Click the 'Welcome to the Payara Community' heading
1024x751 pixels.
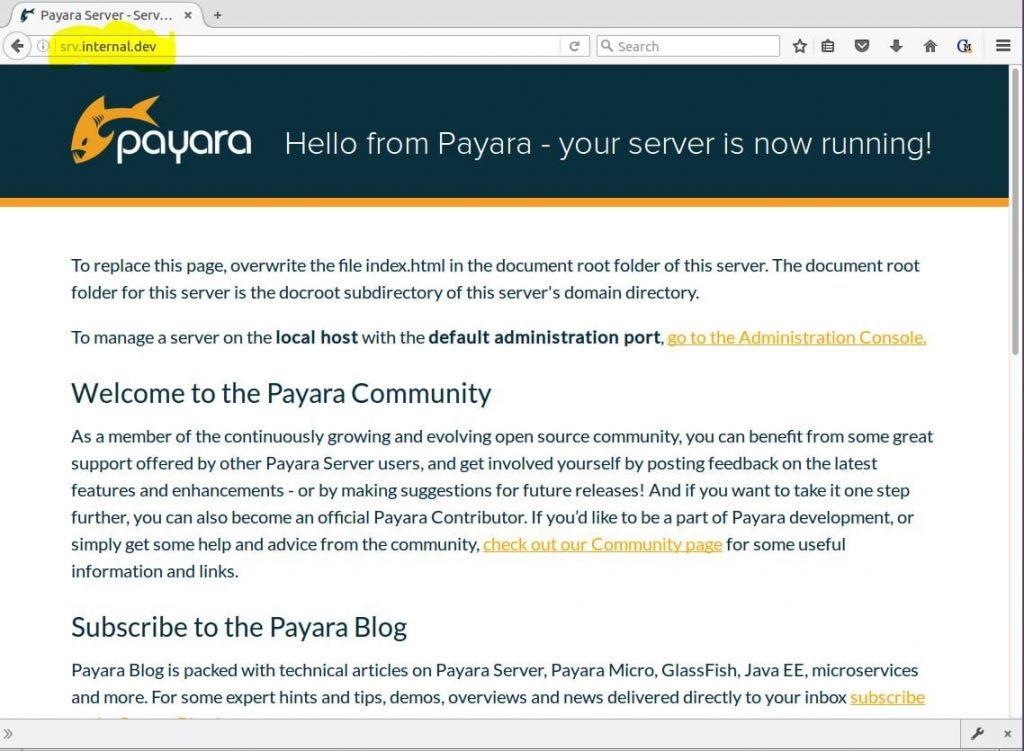[281, 394]
